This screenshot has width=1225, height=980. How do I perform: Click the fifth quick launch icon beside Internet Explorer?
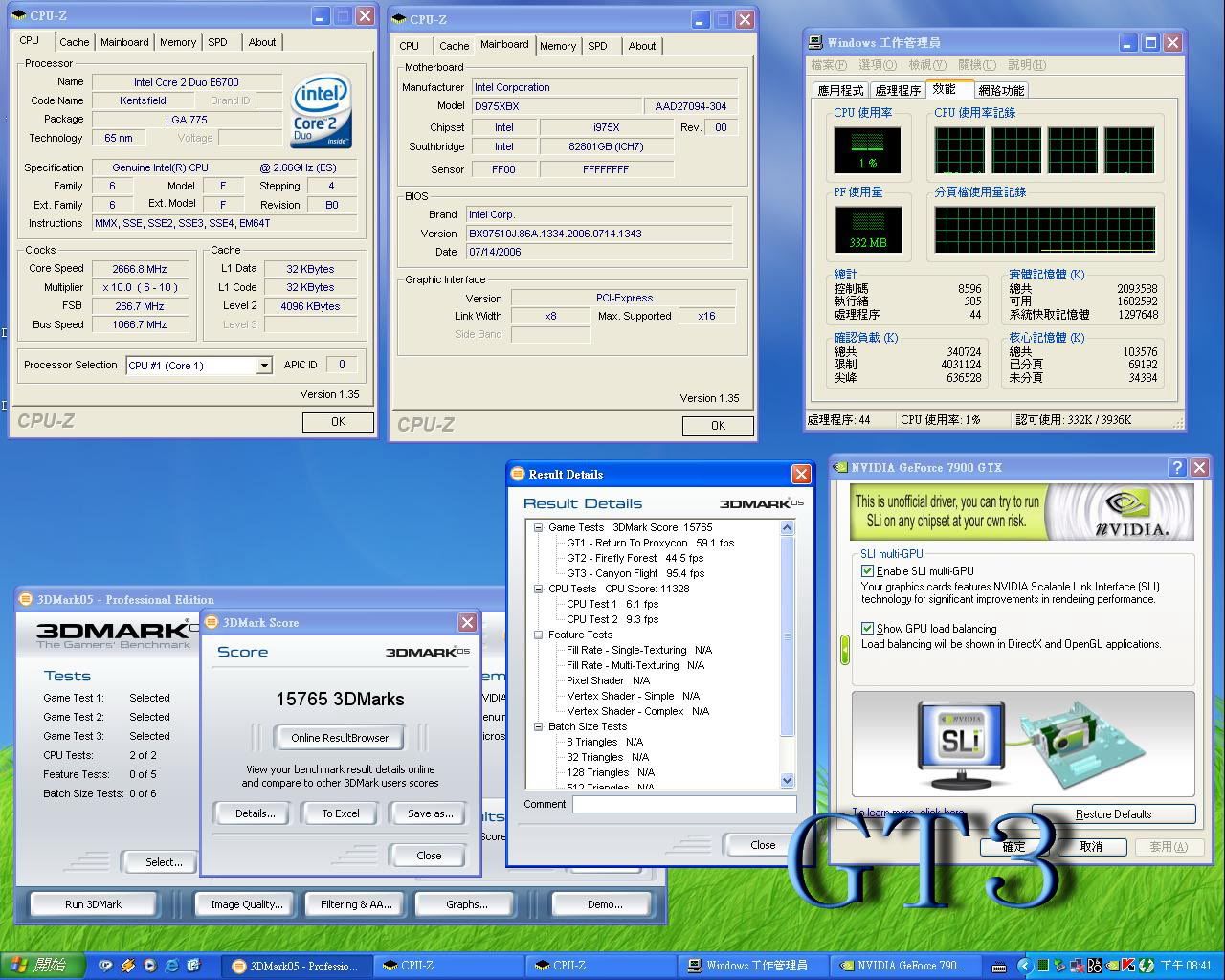193,965
